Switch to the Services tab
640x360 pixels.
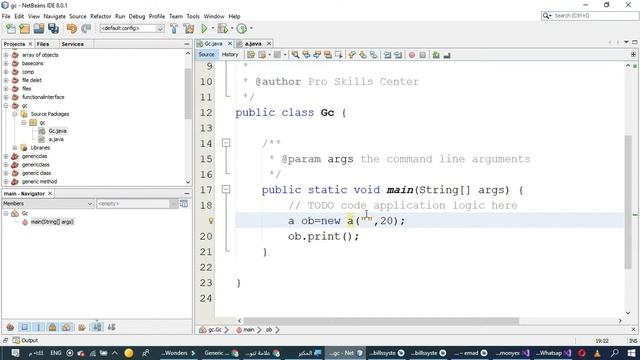pos(73,44)
